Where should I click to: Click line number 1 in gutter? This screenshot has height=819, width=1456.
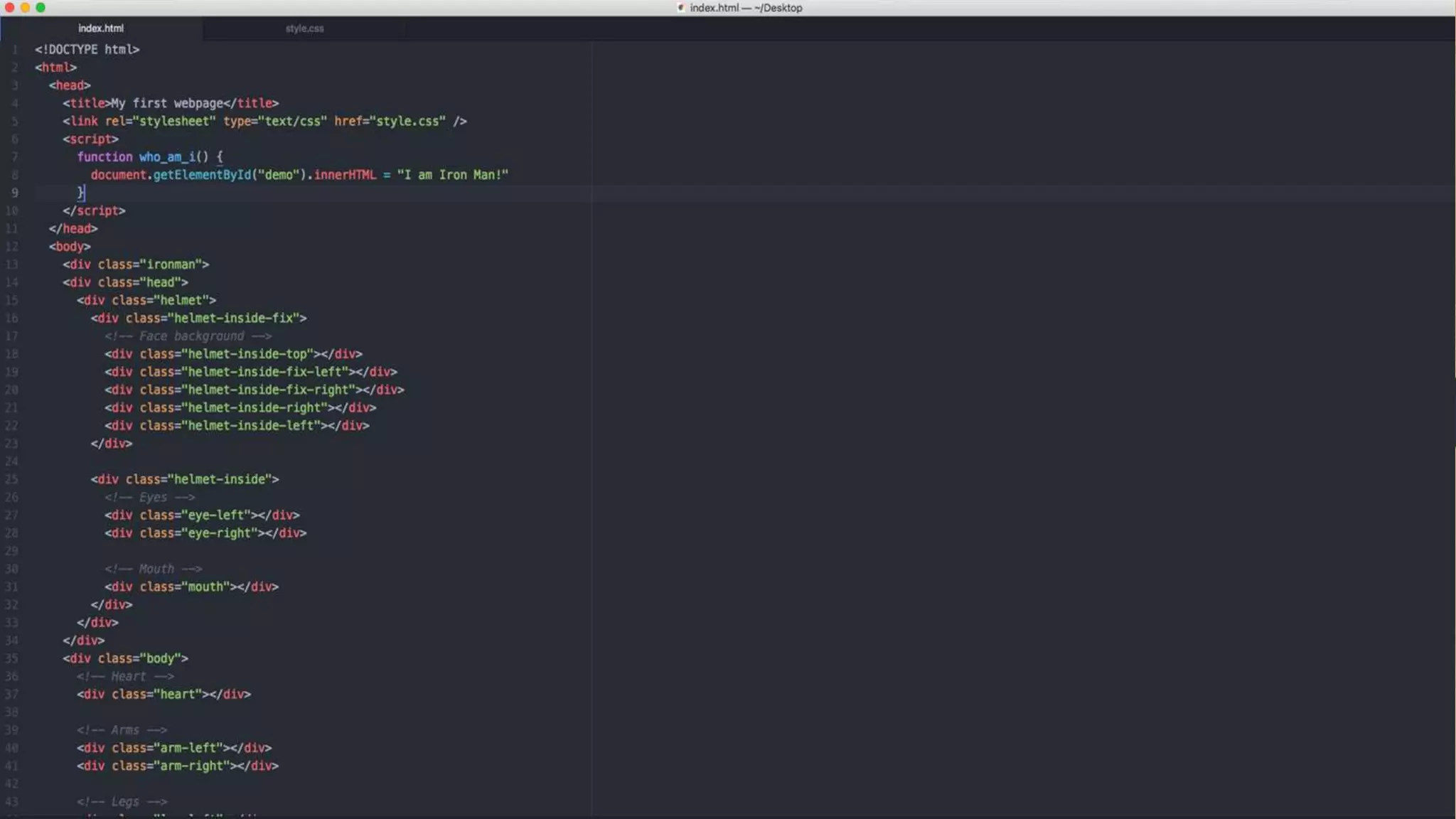pos(14,50)
